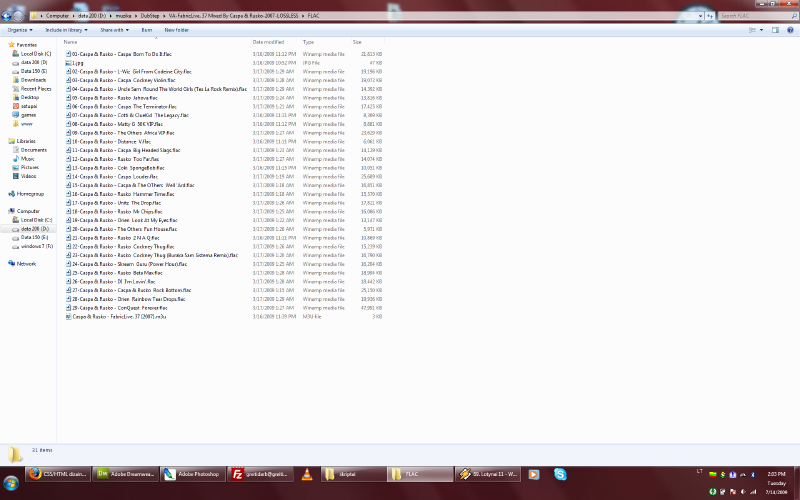Sort files by the Name column
This screenshot has width=800, height=500.
pyautogui.click(x=70, y=42)
